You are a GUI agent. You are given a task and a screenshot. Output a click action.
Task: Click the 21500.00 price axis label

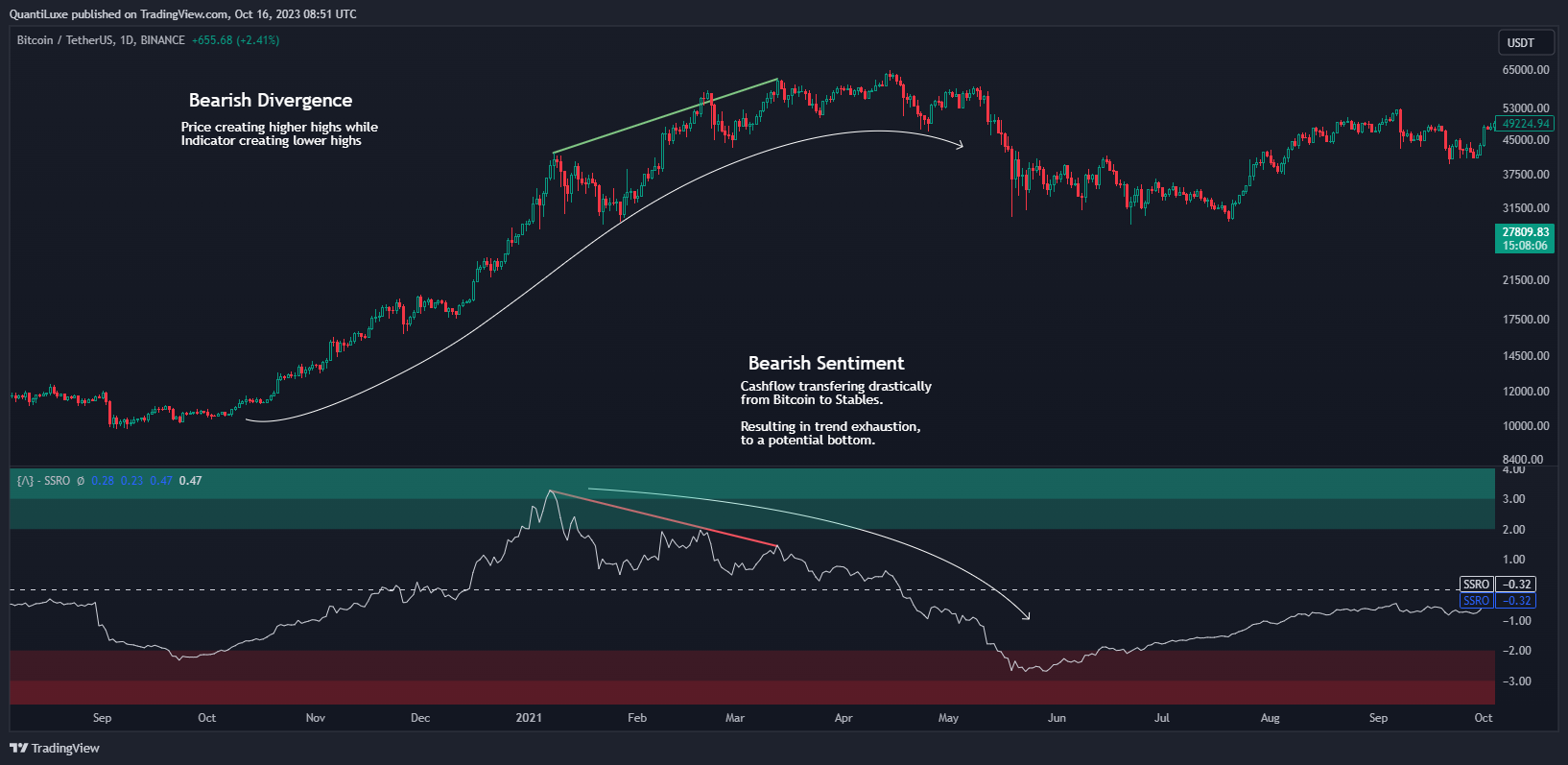coord(1526,280)
